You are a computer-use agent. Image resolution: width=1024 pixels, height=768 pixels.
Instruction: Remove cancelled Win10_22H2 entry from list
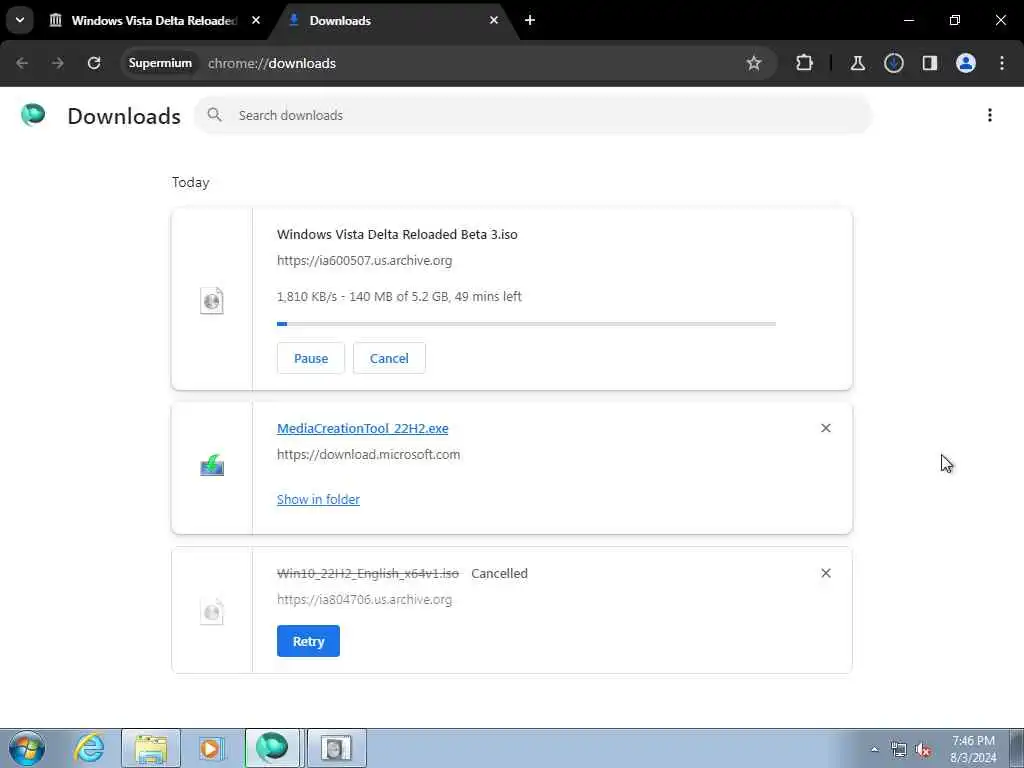pos(825,573)
